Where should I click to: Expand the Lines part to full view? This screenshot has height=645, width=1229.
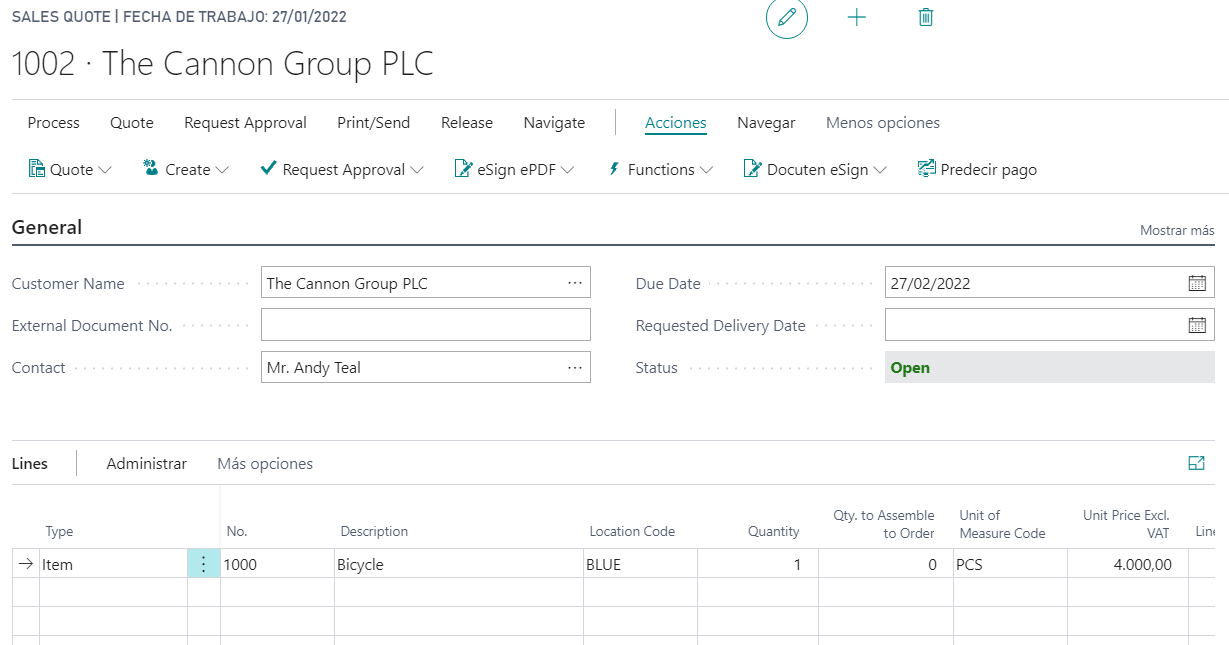[x=1196, y=463]
